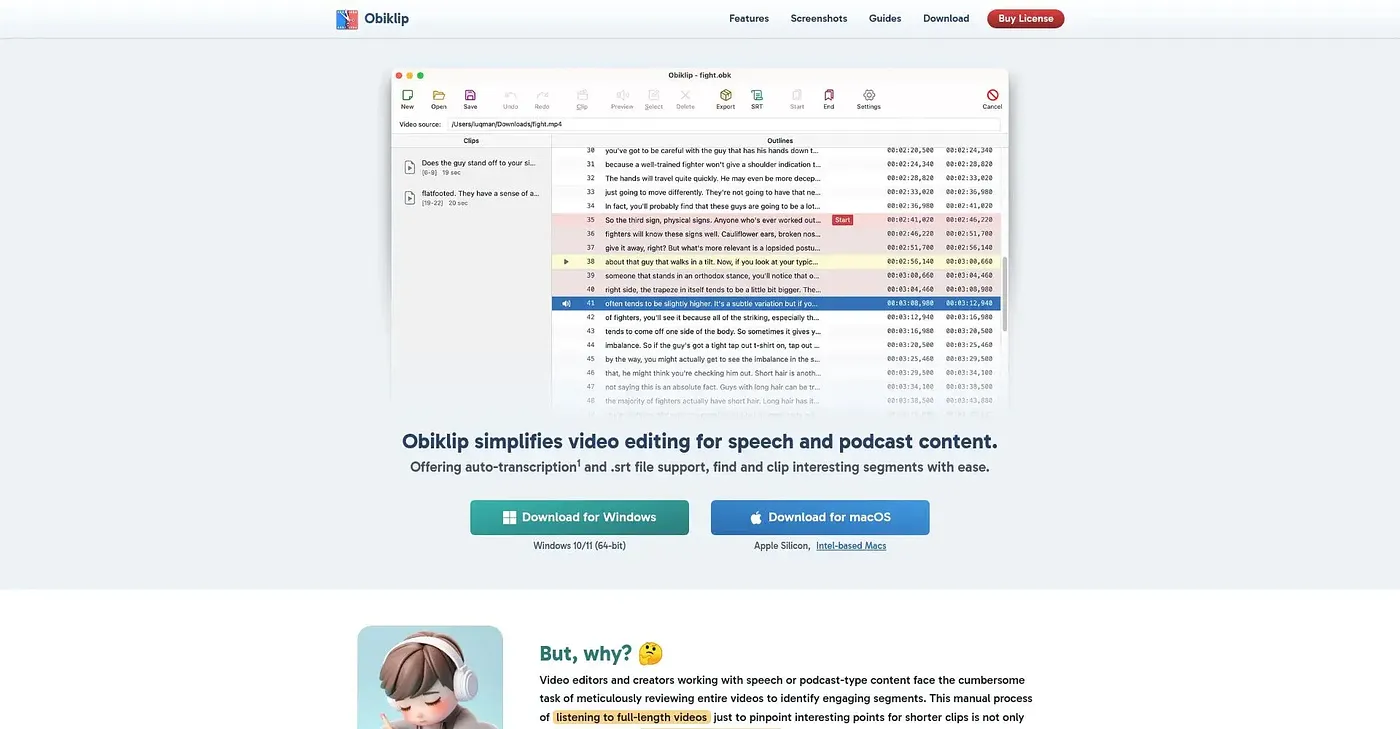Select outline row 38 'about that guy that walks in a tilt'
1400x729 pixels.
point(778,262)
